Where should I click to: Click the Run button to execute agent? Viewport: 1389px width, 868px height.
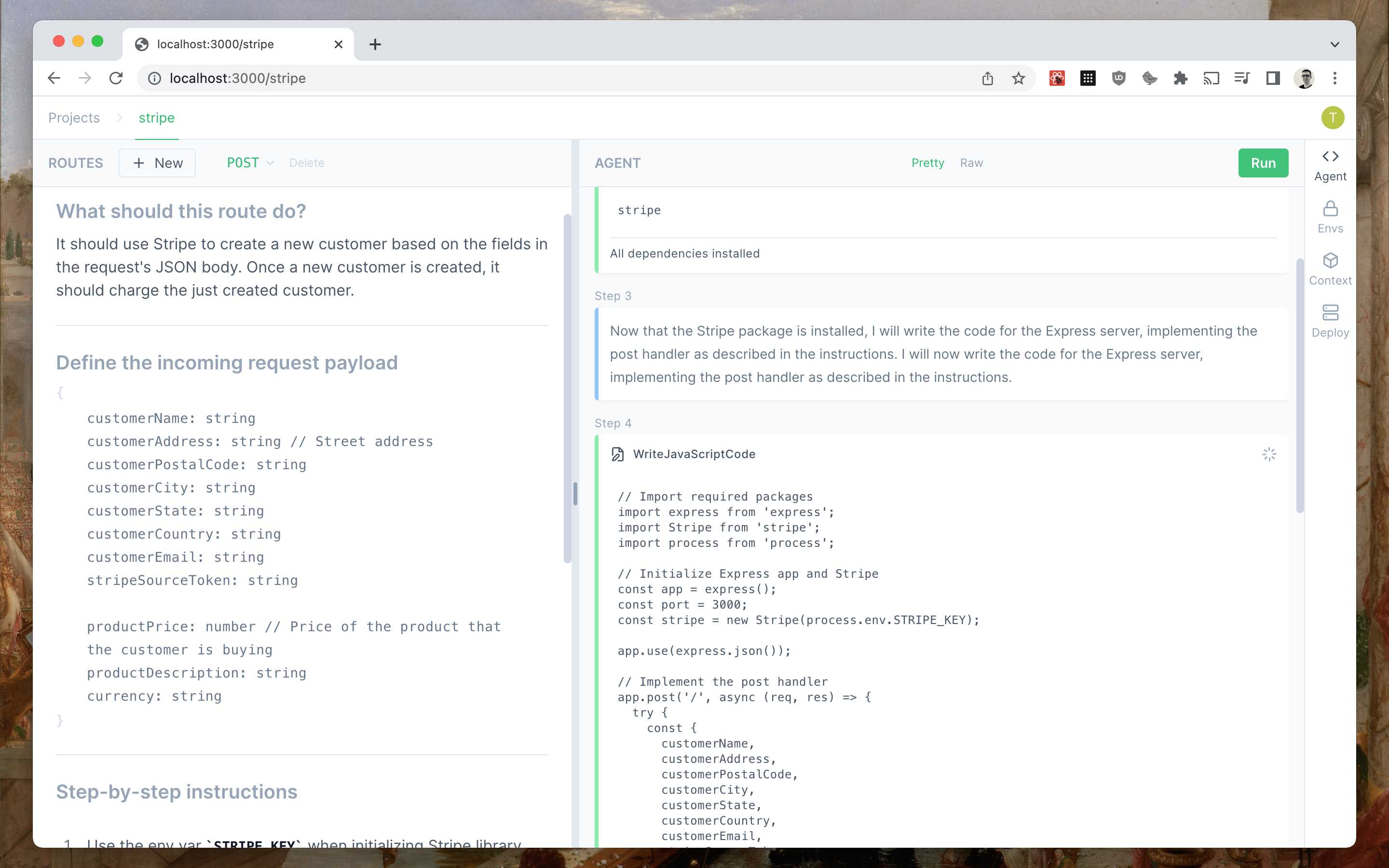pyautogui.click(x=1264, y=162)
